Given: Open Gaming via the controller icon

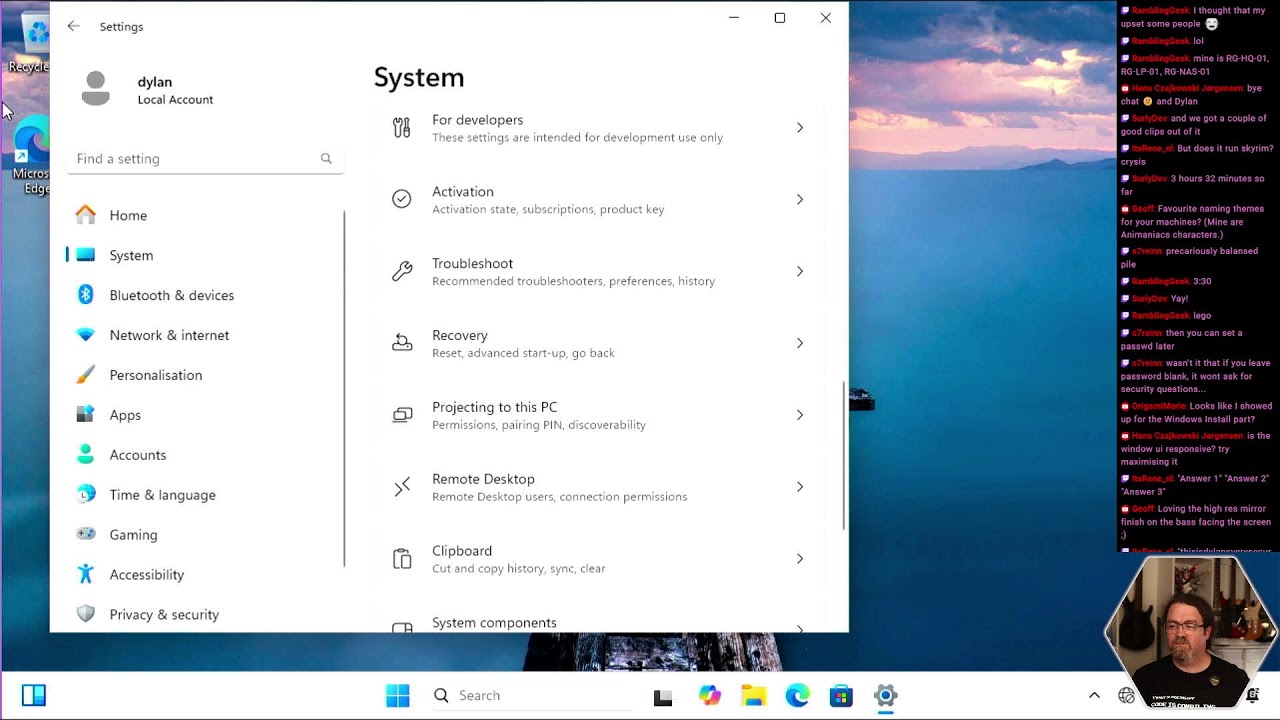Looking at the screenshot, I should pyautogui.click(x=86, y=534).
